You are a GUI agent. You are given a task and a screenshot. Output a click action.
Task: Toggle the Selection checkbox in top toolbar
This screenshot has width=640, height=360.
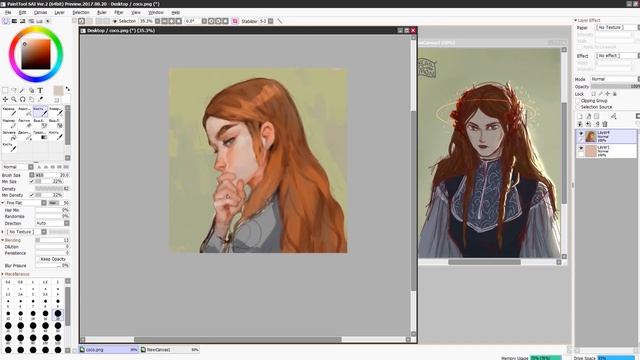(x=115, y=21)
